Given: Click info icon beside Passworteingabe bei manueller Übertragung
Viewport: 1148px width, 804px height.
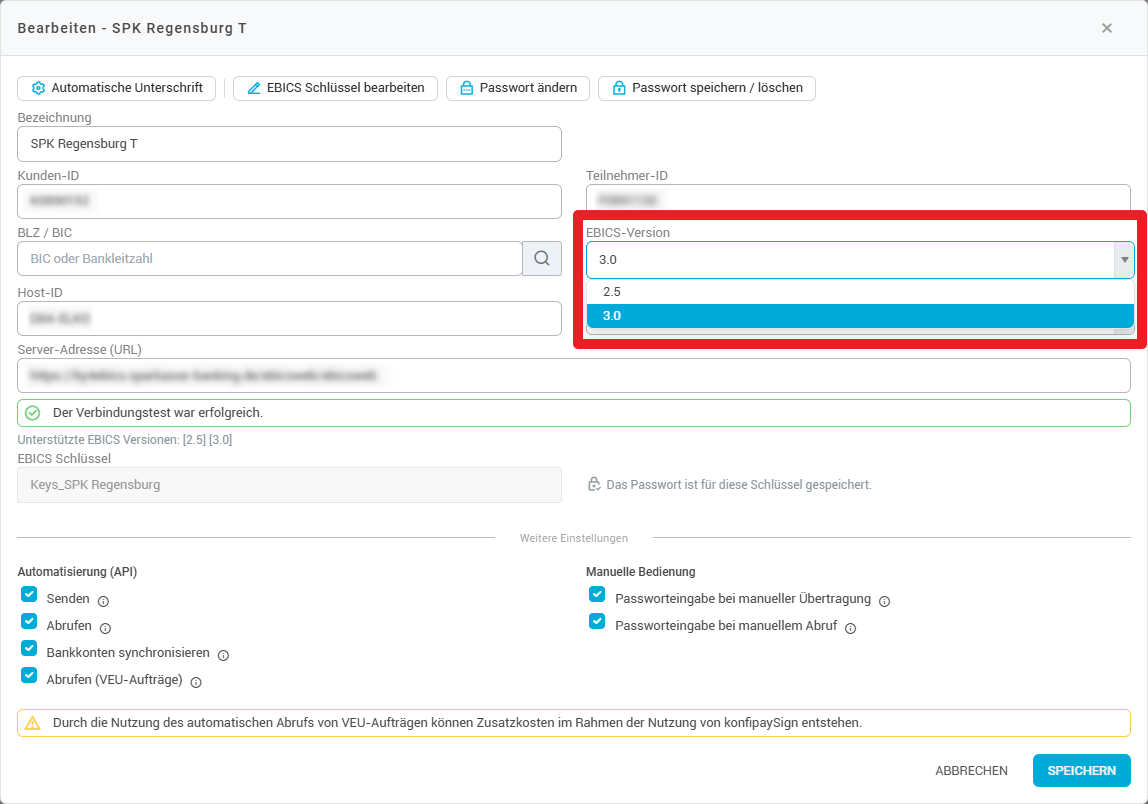Looking at the screenshot, I should tap(884, 601).
